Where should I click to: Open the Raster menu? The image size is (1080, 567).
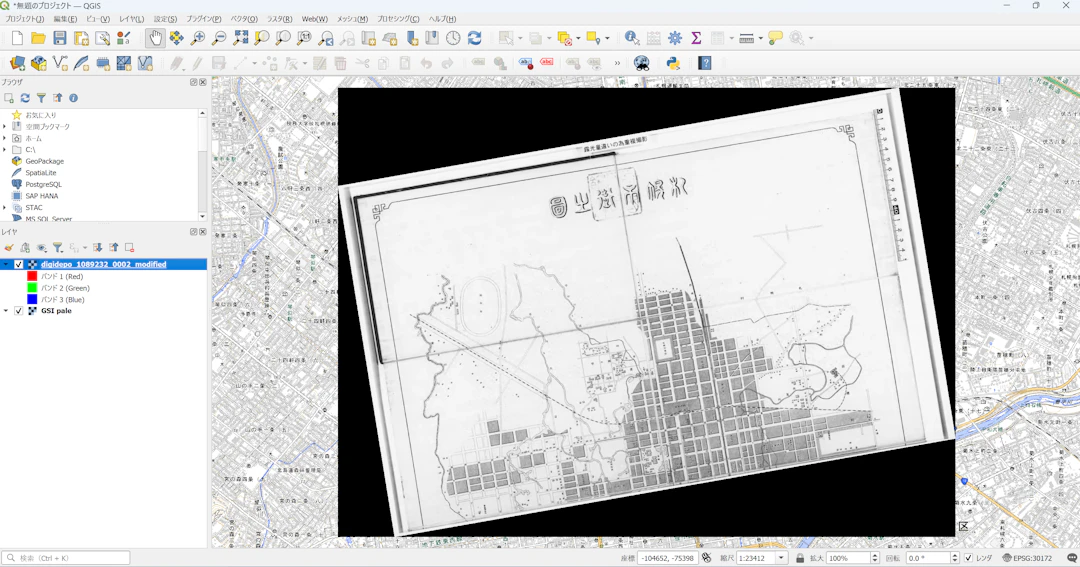tap(280, 19)
